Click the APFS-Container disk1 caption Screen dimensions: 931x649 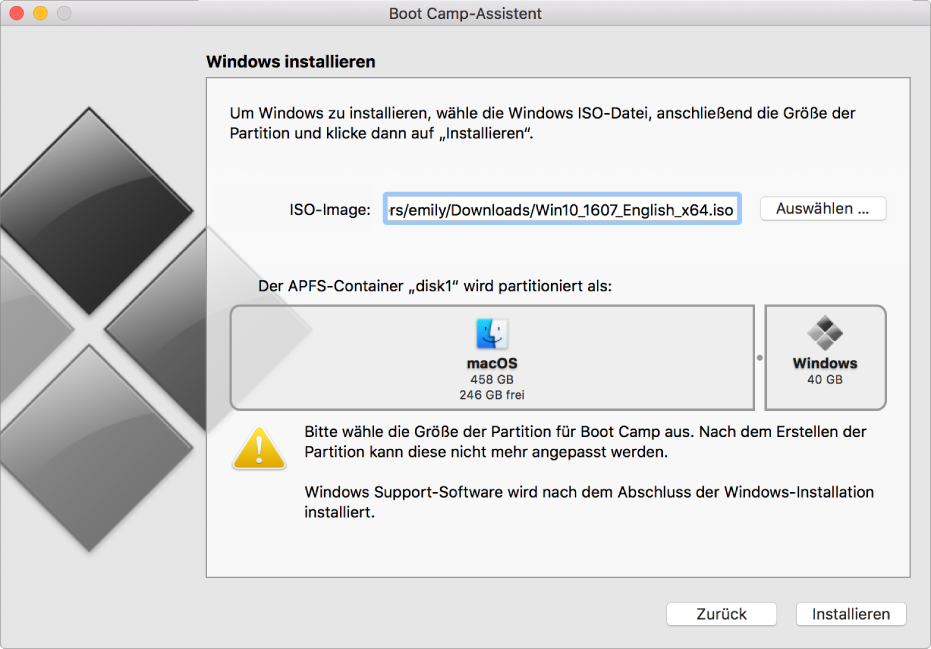(x=435, y=286)
